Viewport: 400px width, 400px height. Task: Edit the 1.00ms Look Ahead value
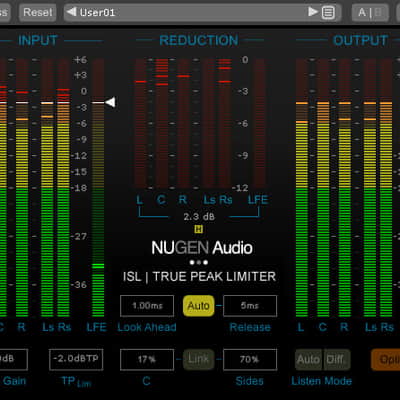[x=147, y=306]
